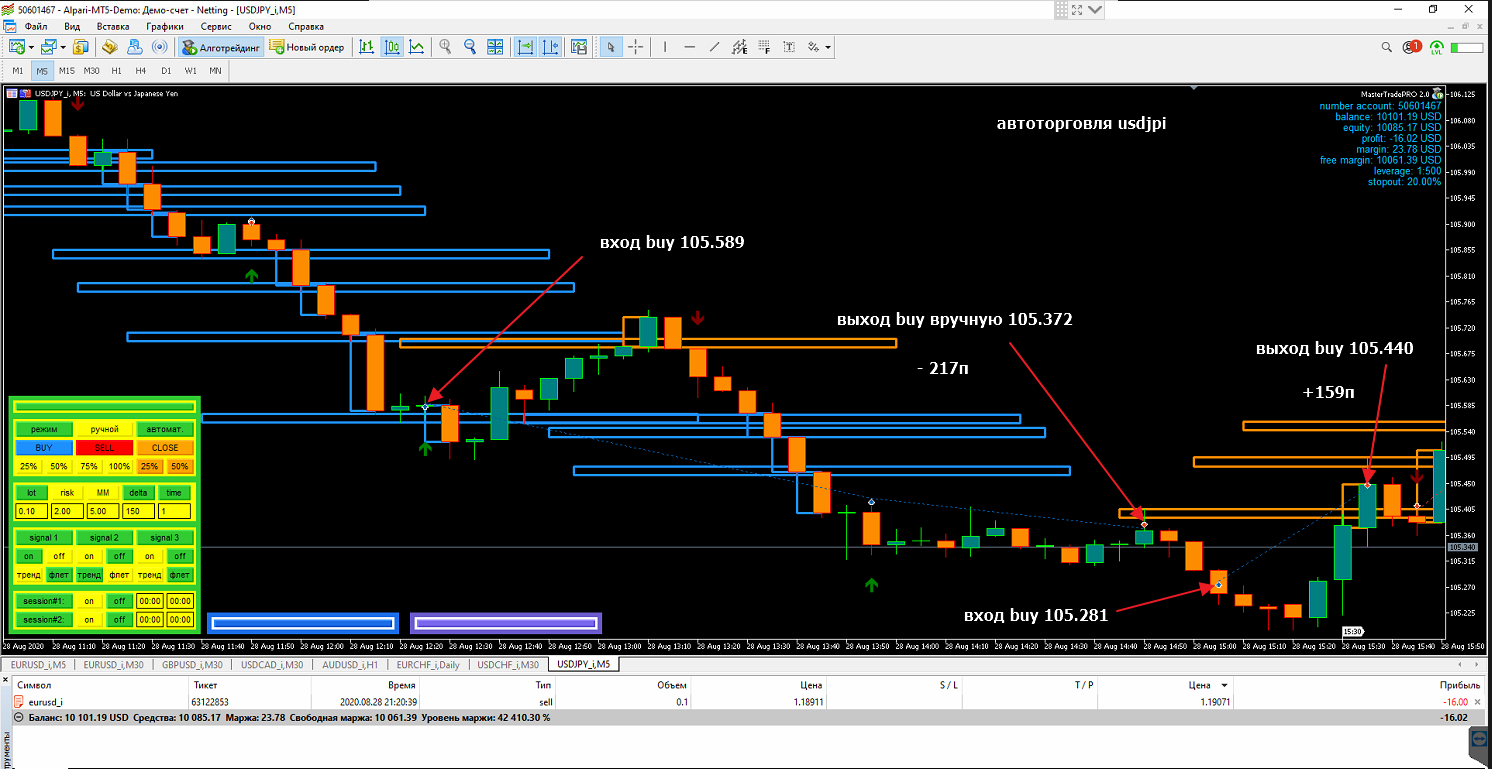The width and height of the screenshot is (1492, 769).
Task: Tile chart windows with the grid icon
Action: coord(495,47)
